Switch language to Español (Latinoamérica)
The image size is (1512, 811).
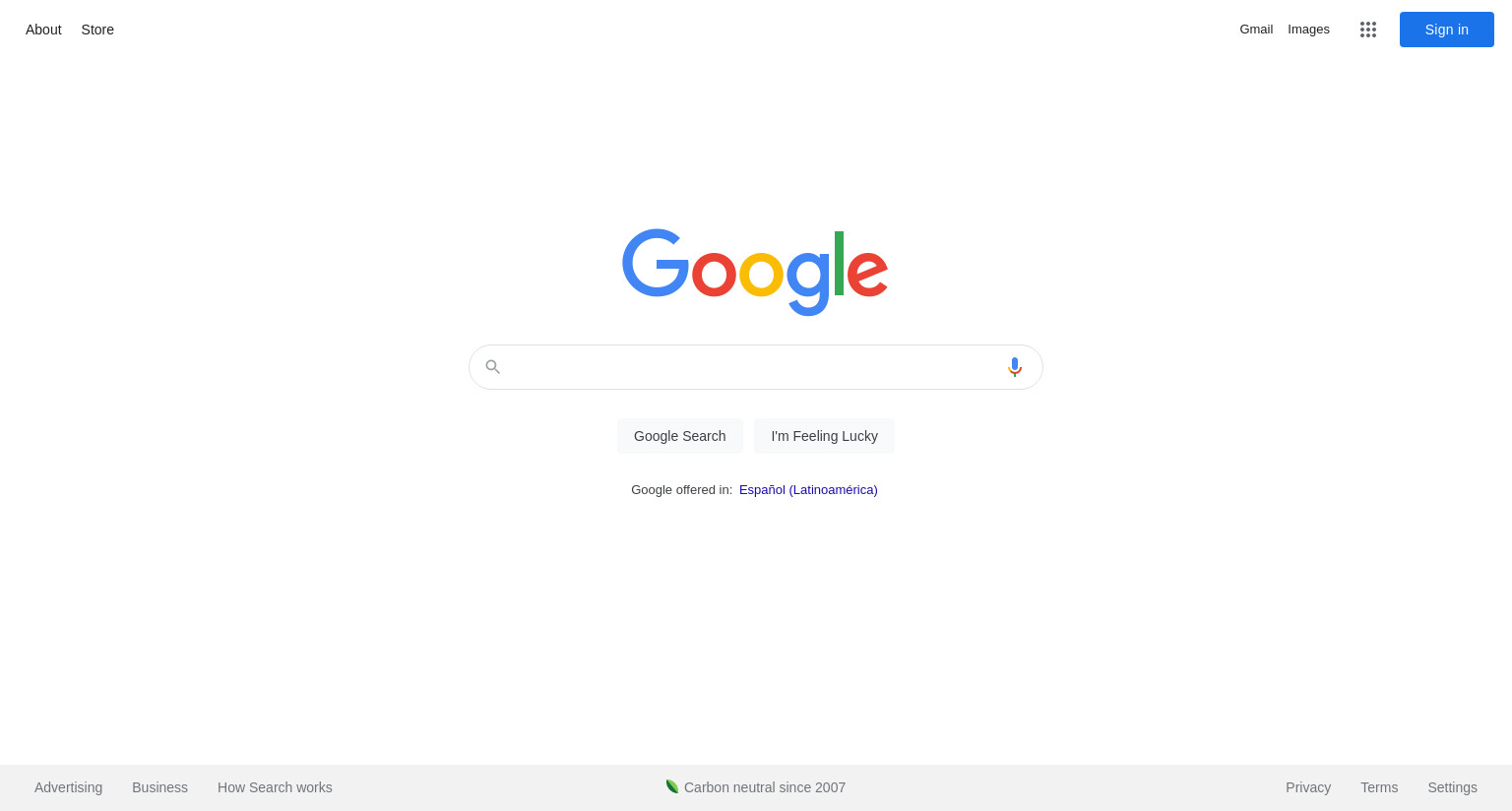pos(808,489)
